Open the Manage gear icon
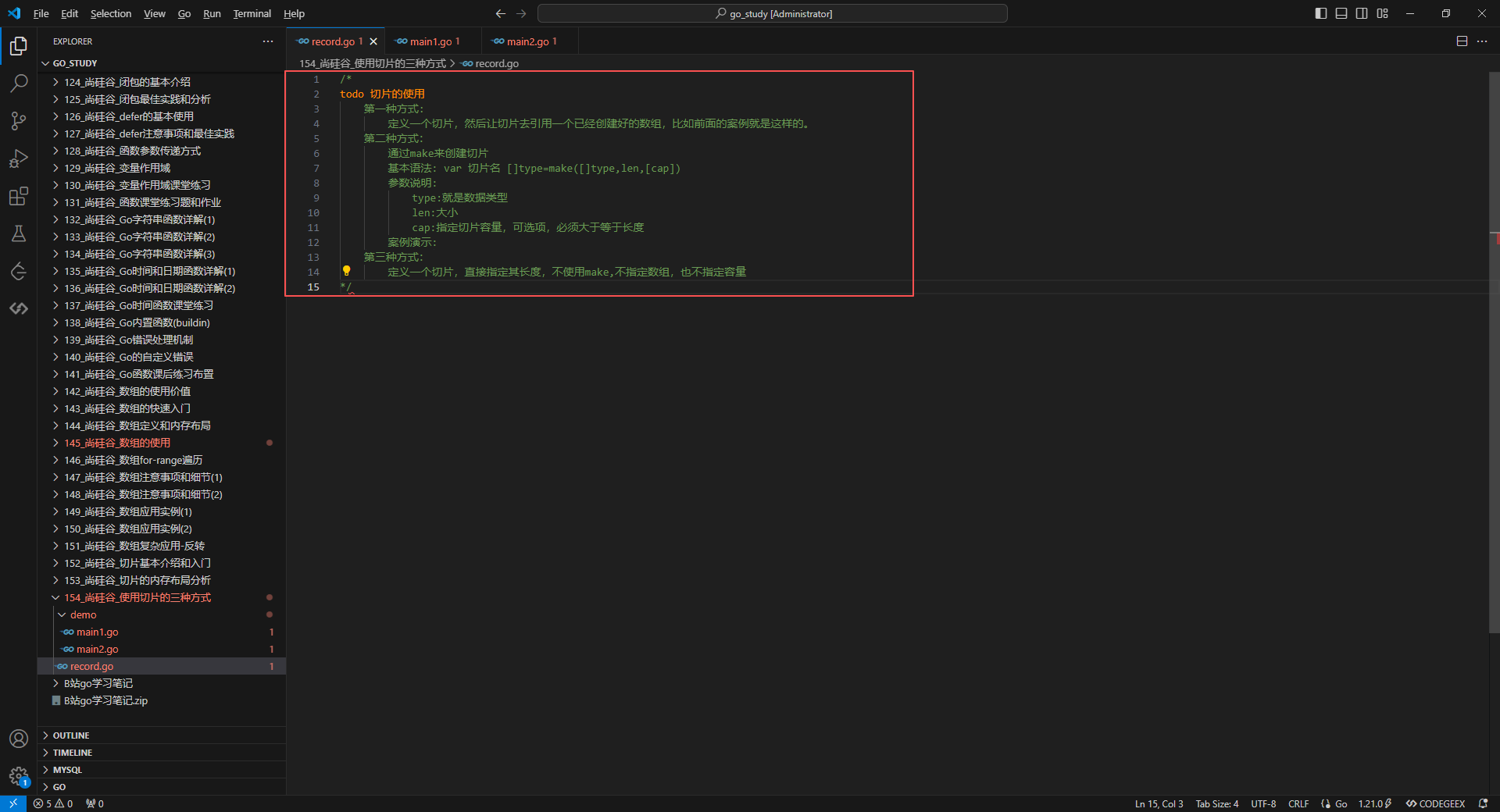The height and width of the screenshot is (812, 1500). [x=19, y=776]
